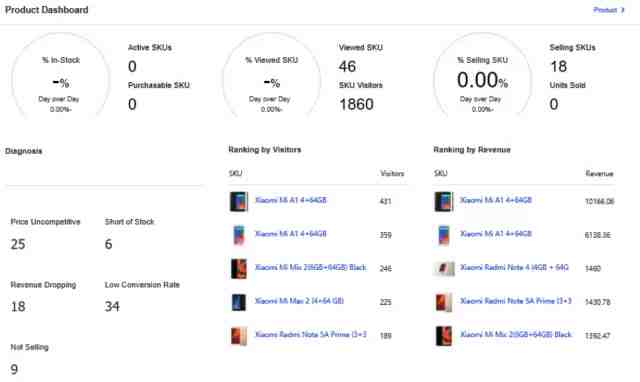The image size is (640, 382).
Task: Click the % Selling SKU gauge circle
Action: coord(482,76)
